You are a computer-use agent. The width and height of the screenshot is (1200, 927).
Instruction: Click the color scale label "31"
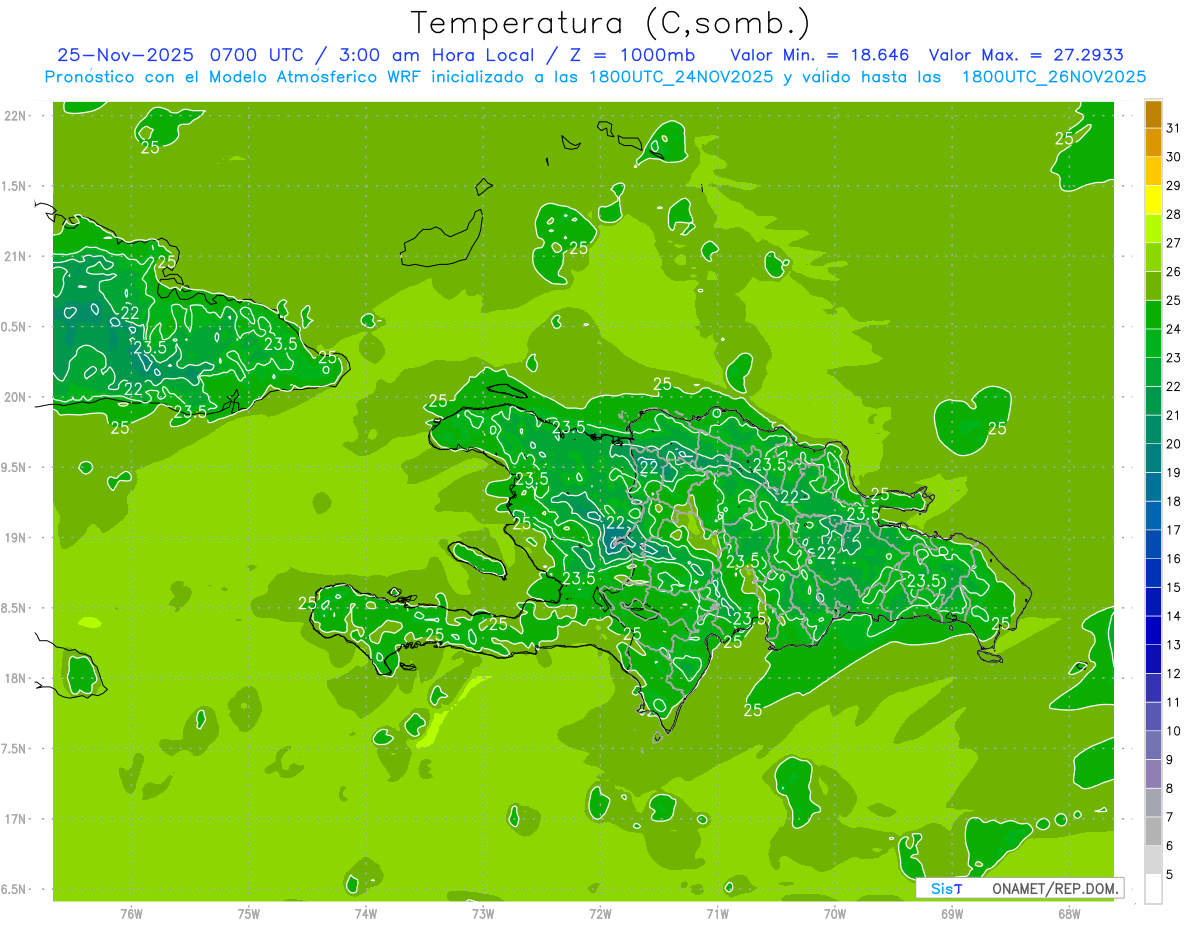coord(1174,129)
